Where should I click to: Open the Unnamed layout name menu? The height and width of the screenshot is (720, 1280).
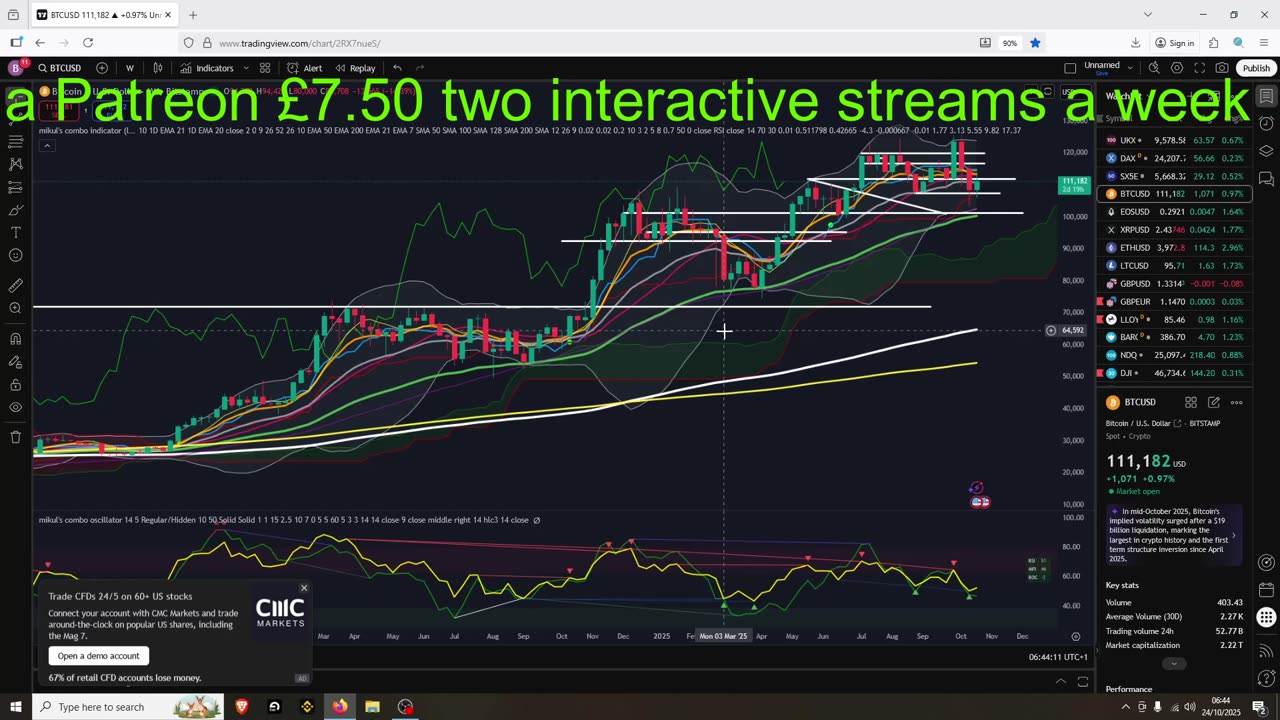[x=1107, y=68]
